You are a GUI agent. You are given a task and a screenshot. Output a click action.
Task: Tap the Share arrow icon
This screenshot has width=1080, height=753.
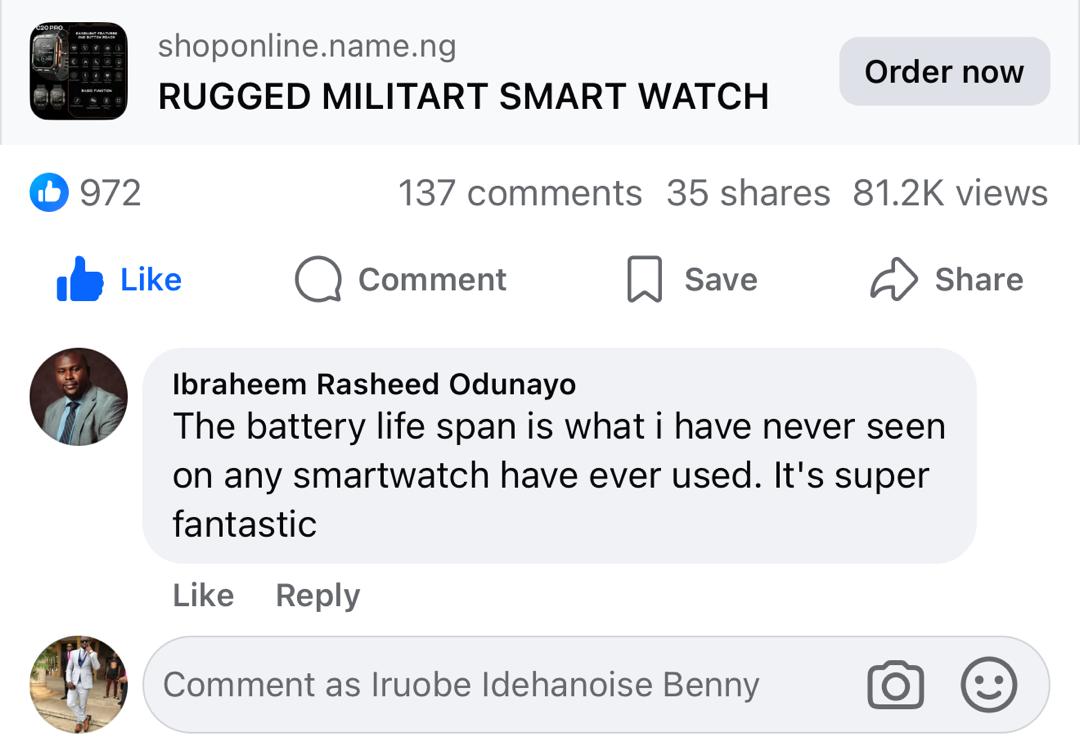893,280
